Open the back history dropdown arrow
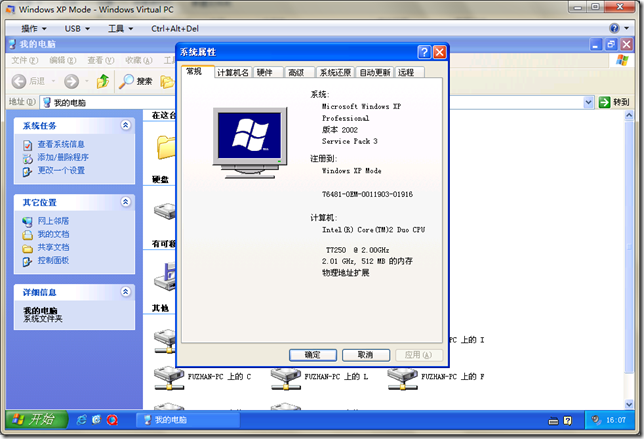The height and width of the screenshot is (439, 644). (53, 81)
